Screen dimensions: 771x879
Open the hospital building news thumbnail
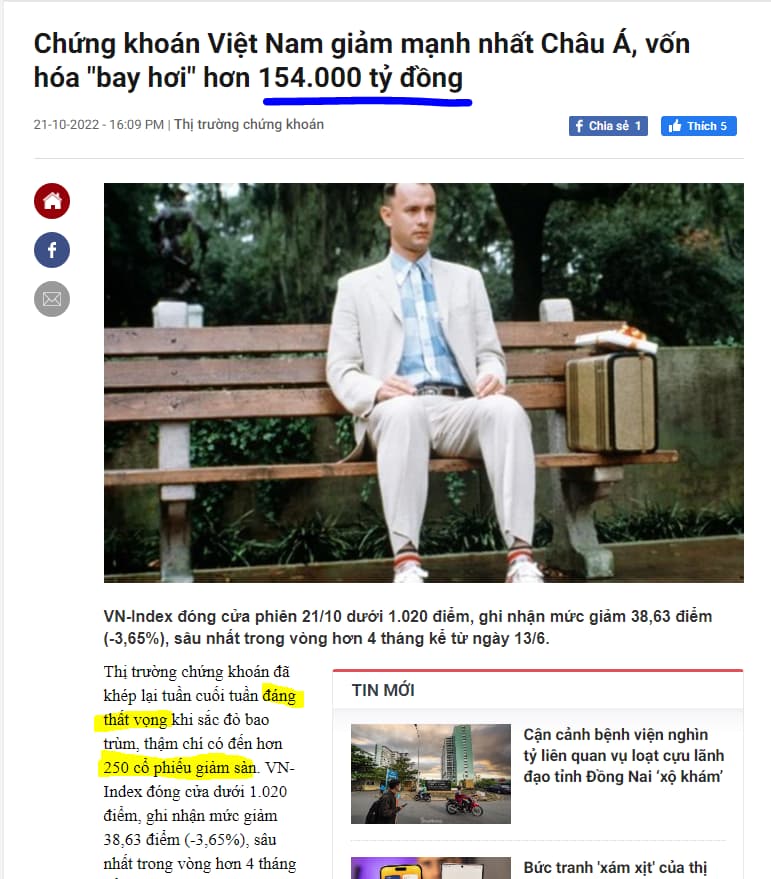pyautogui.click(x=431, y=774)
